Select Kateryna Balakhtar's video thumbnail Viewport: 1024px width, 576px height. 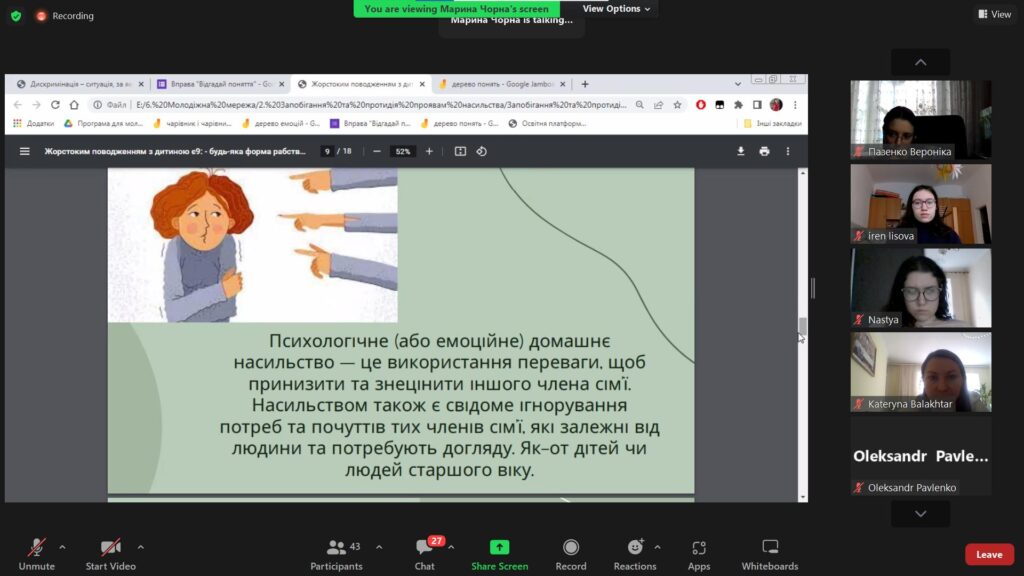pyautogui.click(x=921, y=372)
